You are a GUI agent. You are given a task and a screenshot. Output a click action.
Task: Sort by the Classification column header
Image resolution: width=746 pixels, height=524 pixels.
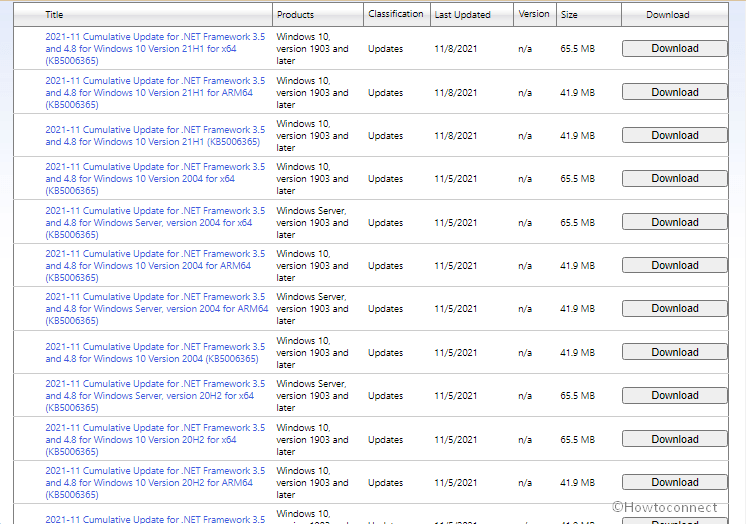[395, 14]
